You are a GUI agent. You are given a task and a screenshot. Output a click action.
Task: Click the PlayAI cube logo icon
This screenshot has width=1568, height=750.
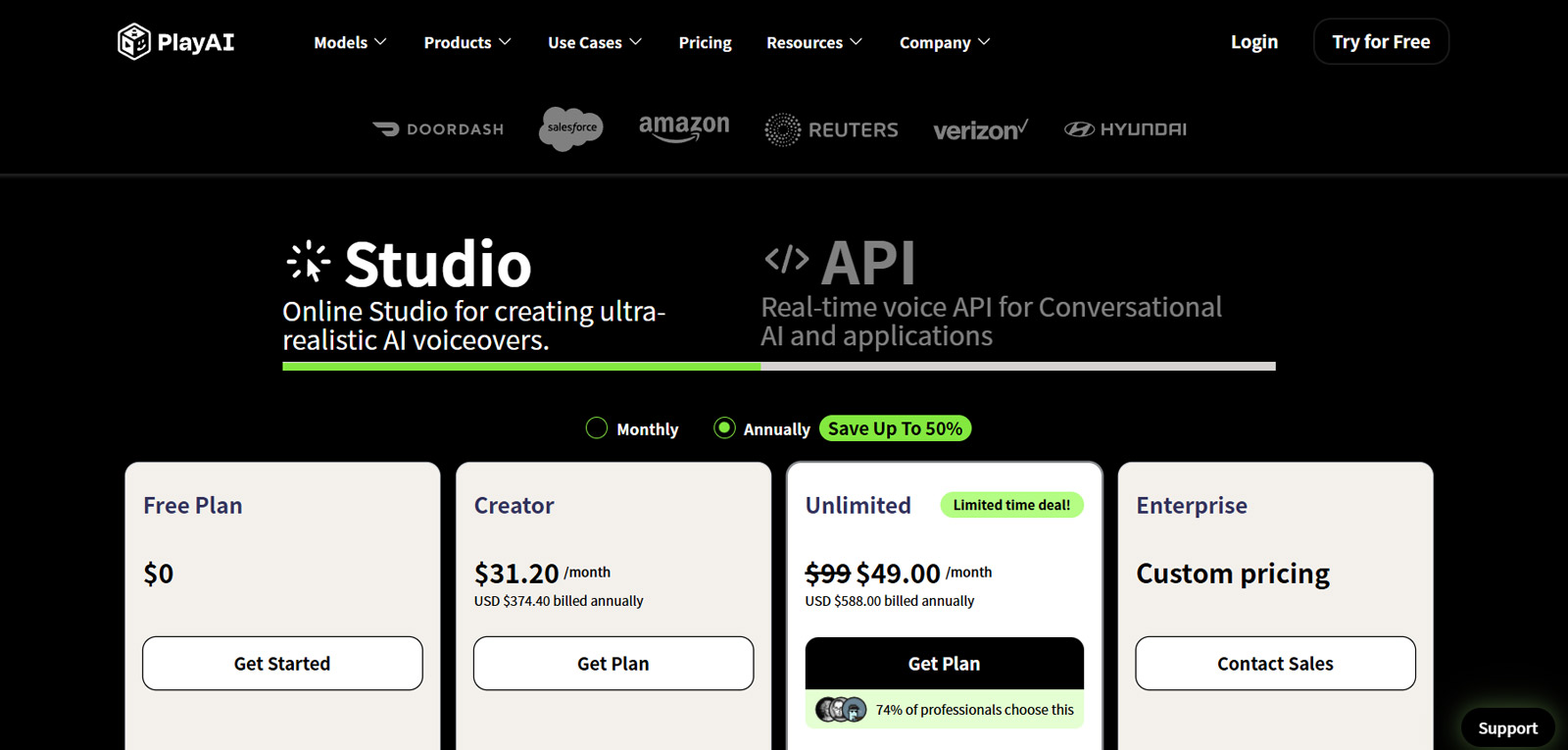tap(133, 42)
